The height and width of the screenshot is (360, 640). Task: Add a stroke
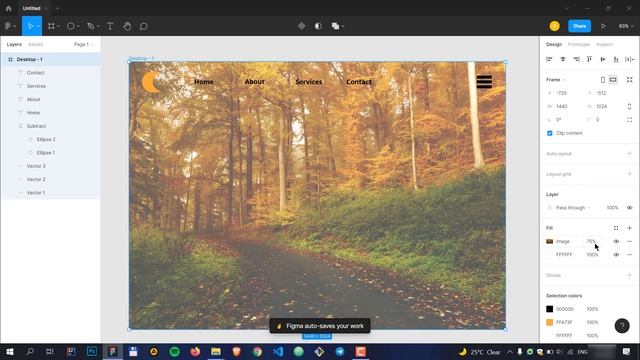tap(629, 275)
